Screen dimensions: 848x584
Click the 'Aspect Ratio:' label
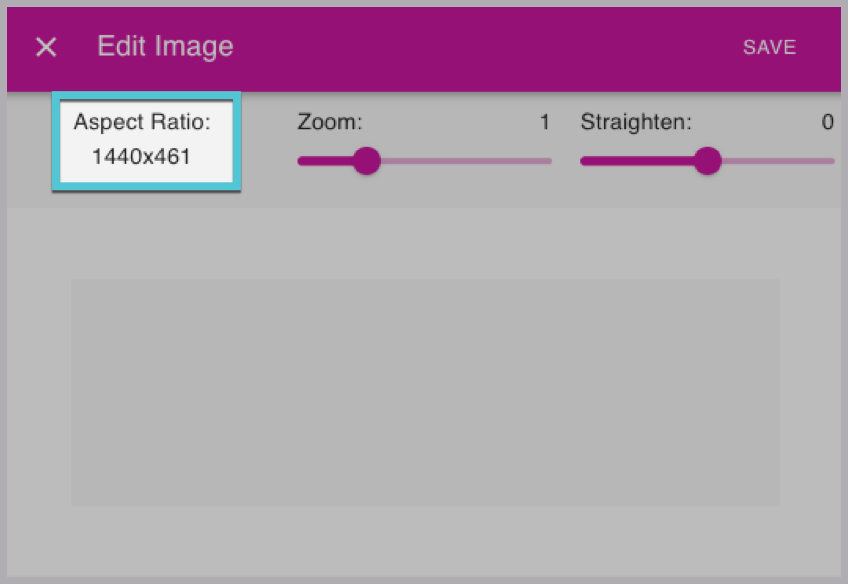pos(142,124)
